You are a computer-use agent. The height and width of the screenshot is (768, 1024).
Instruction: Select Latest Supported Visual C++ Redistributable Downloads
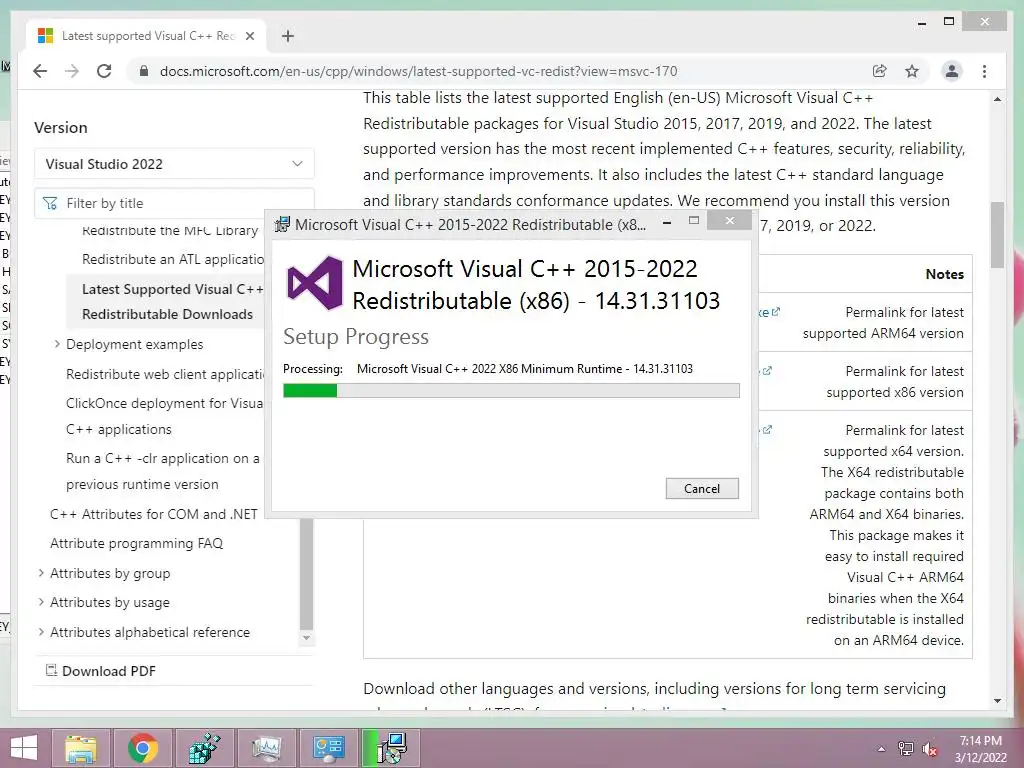(172, 302)
